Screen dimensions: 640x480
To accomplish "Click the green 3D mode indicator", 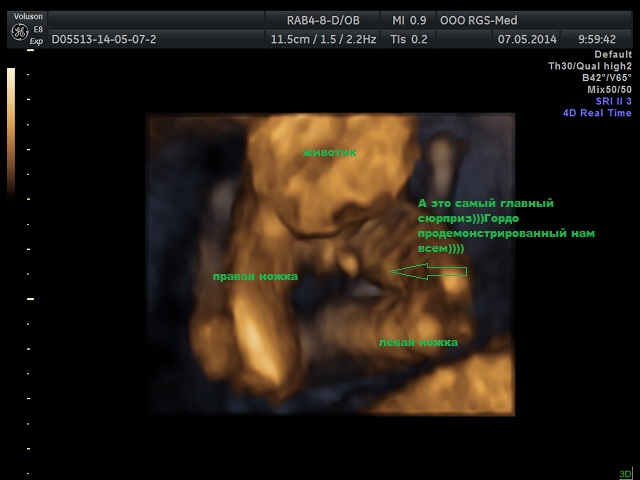I will click(625, 473).
